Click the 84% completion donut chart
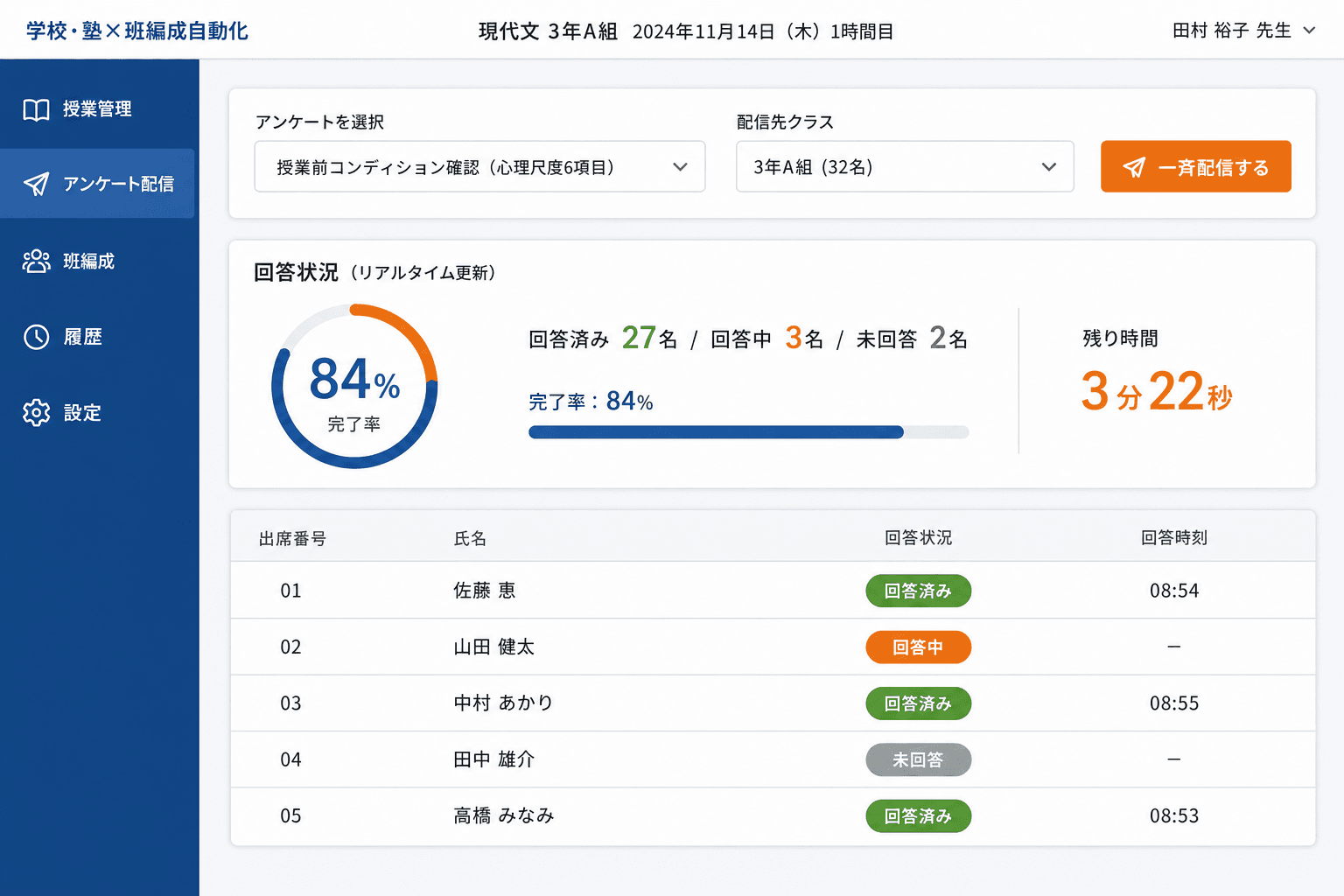1344x896 pixels. [x=354, y=386]
